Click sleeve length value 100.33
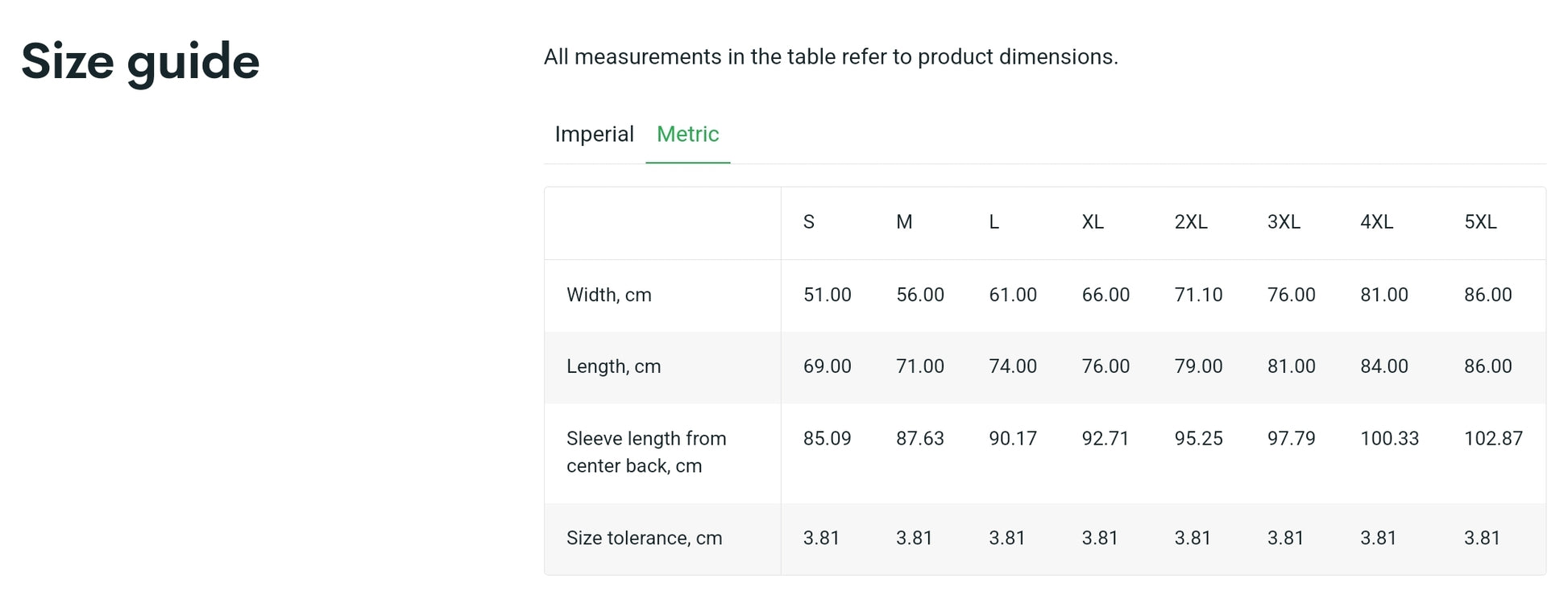Image resolution: width=1568 pixels, height=616 pixels. (1389, 439)
